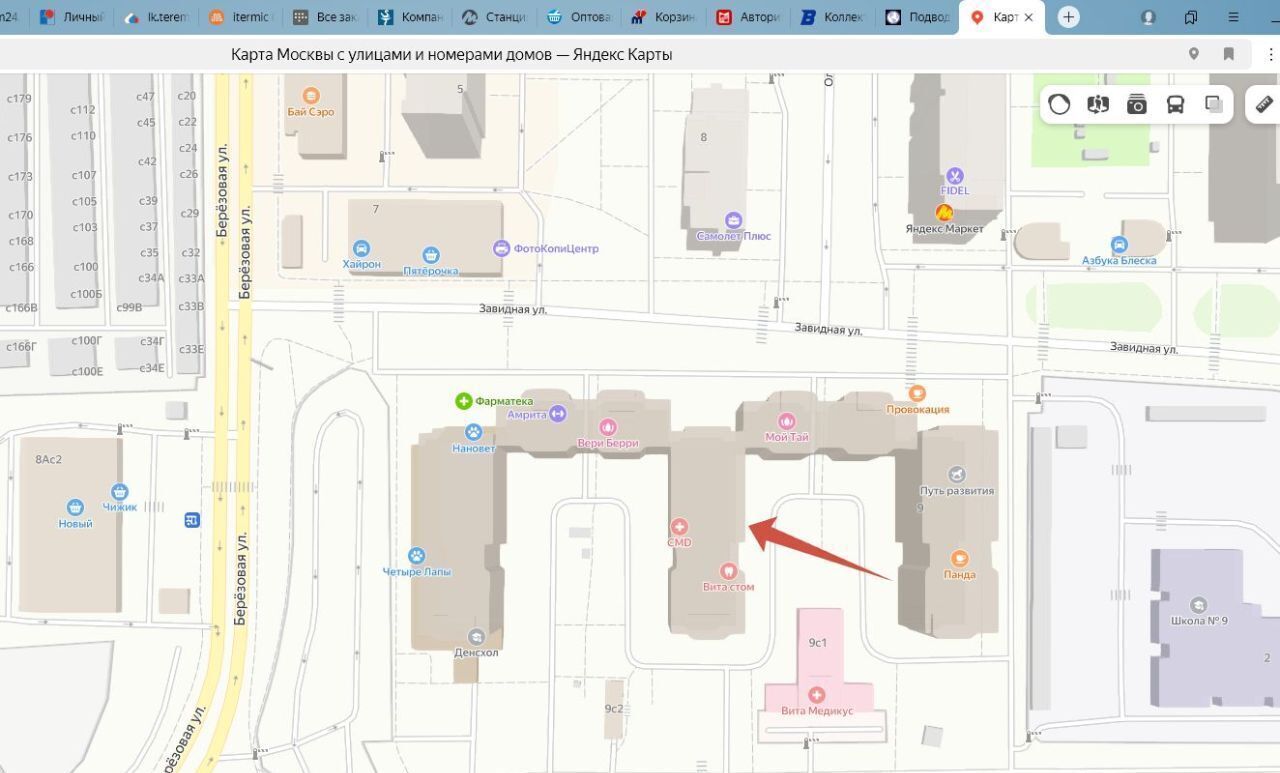Open the panoramas street-view map tool
This screenshot has width=1280, height=773.
(x=1098, y=104)
